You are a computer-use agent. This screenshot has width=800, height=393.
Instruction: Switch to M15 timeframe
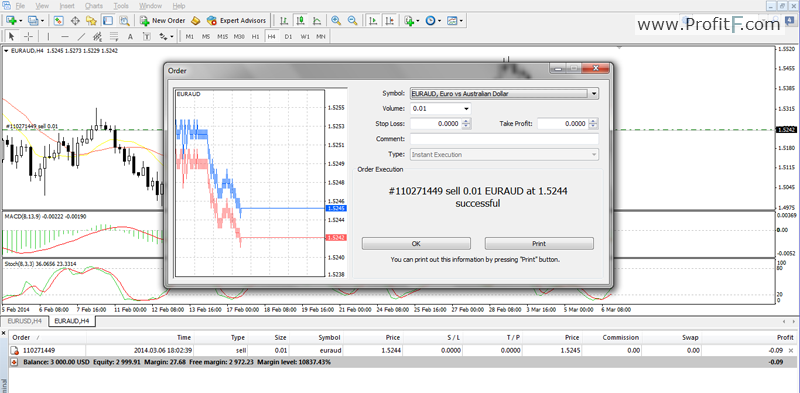click(222, 37)
